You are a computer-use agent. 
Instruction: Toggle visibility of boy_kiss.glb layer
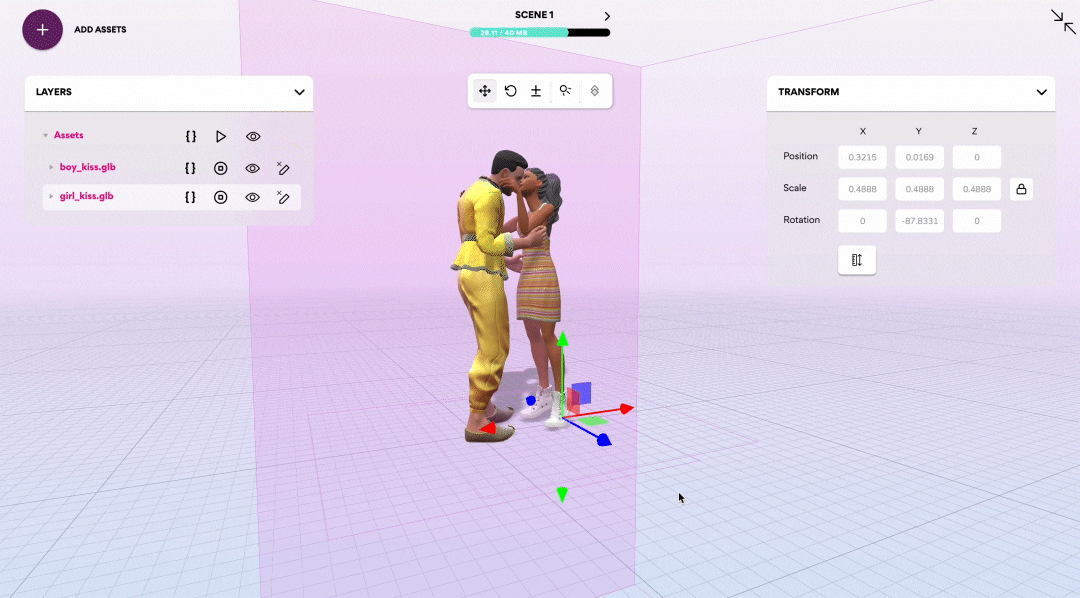point(252,168)
